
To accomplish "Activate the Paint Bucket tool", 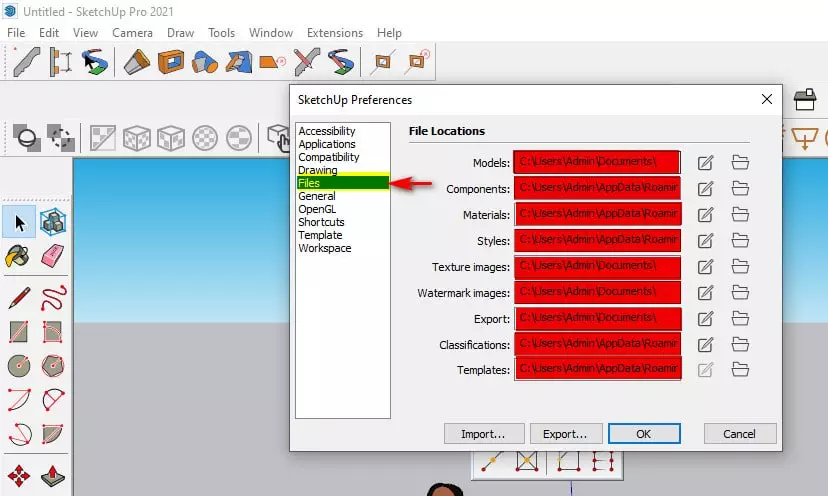I will coord(19,257).
